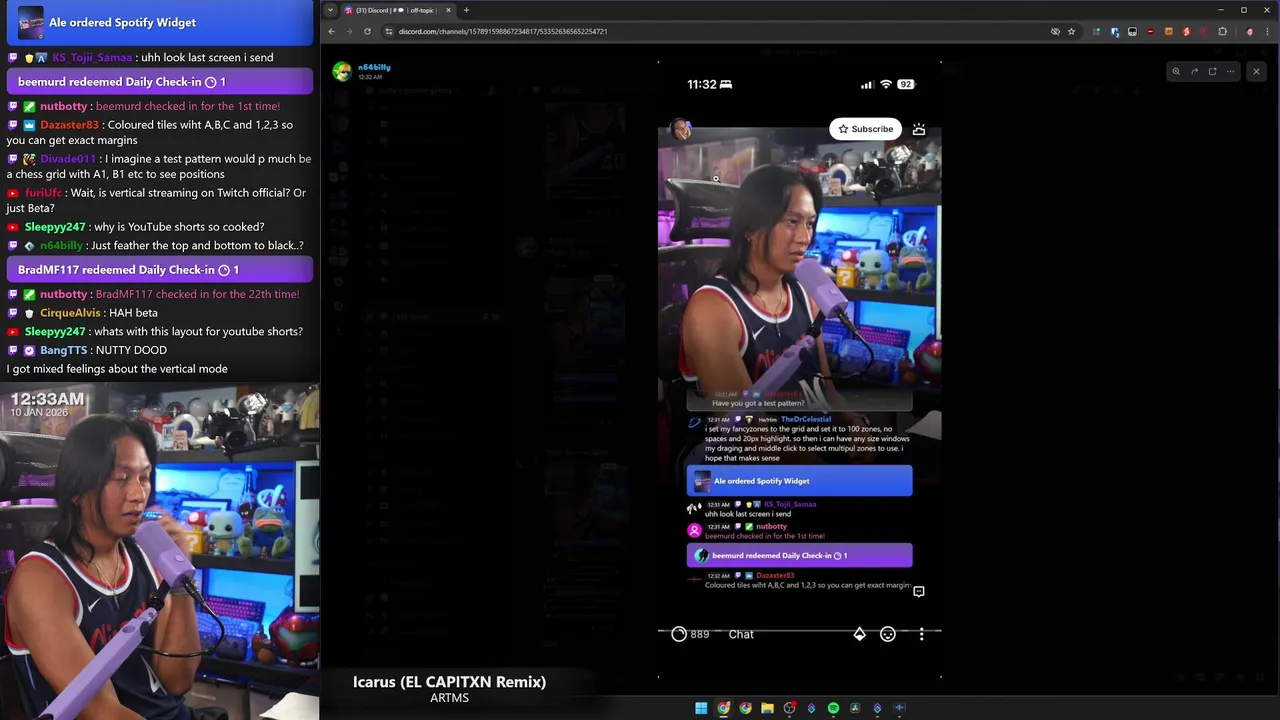
Task: Close the Discord image viewer
Action: point(1256,71)
